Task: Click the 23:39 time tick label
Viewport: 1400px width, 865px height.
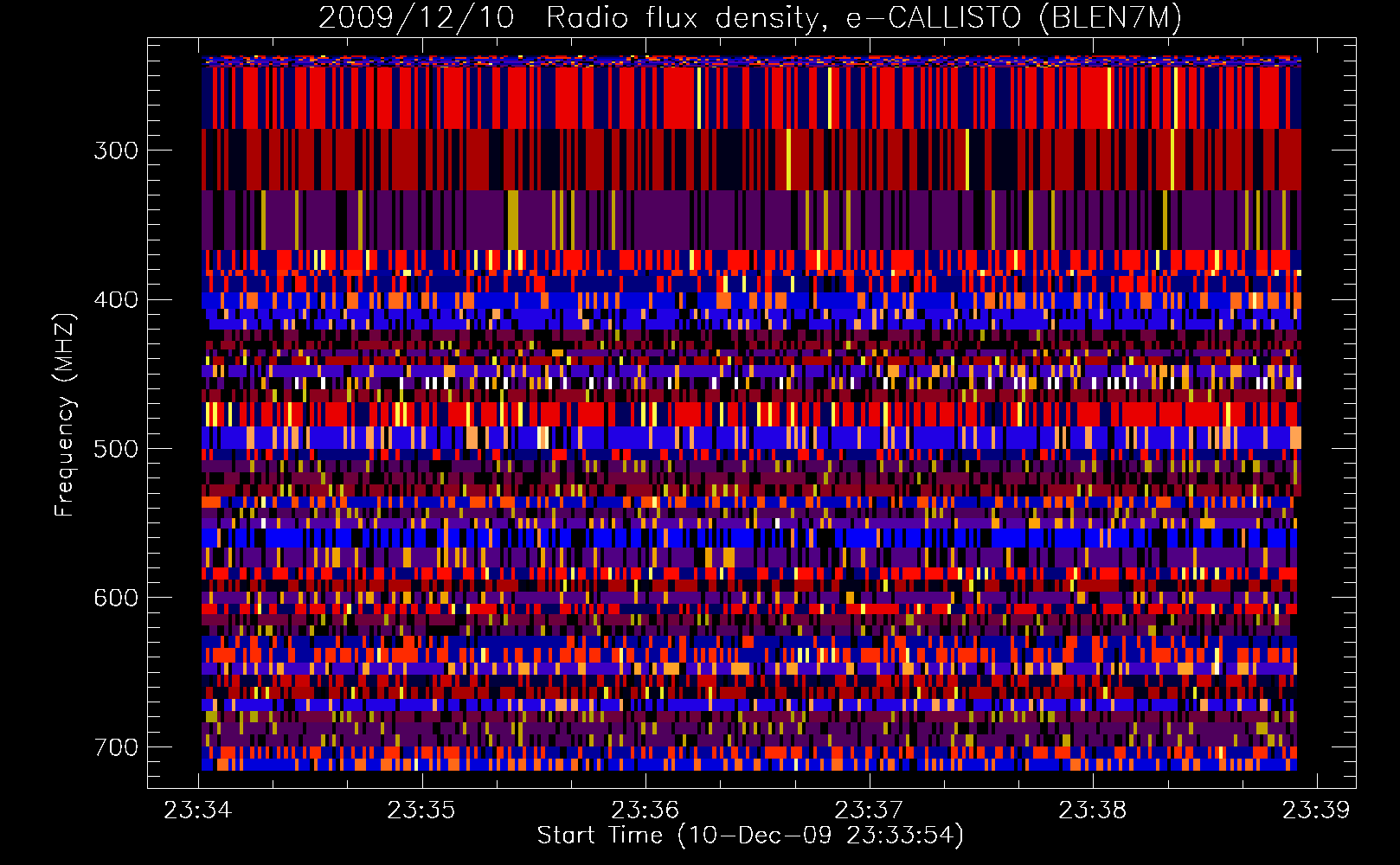Action: [x=1316, y=810]
